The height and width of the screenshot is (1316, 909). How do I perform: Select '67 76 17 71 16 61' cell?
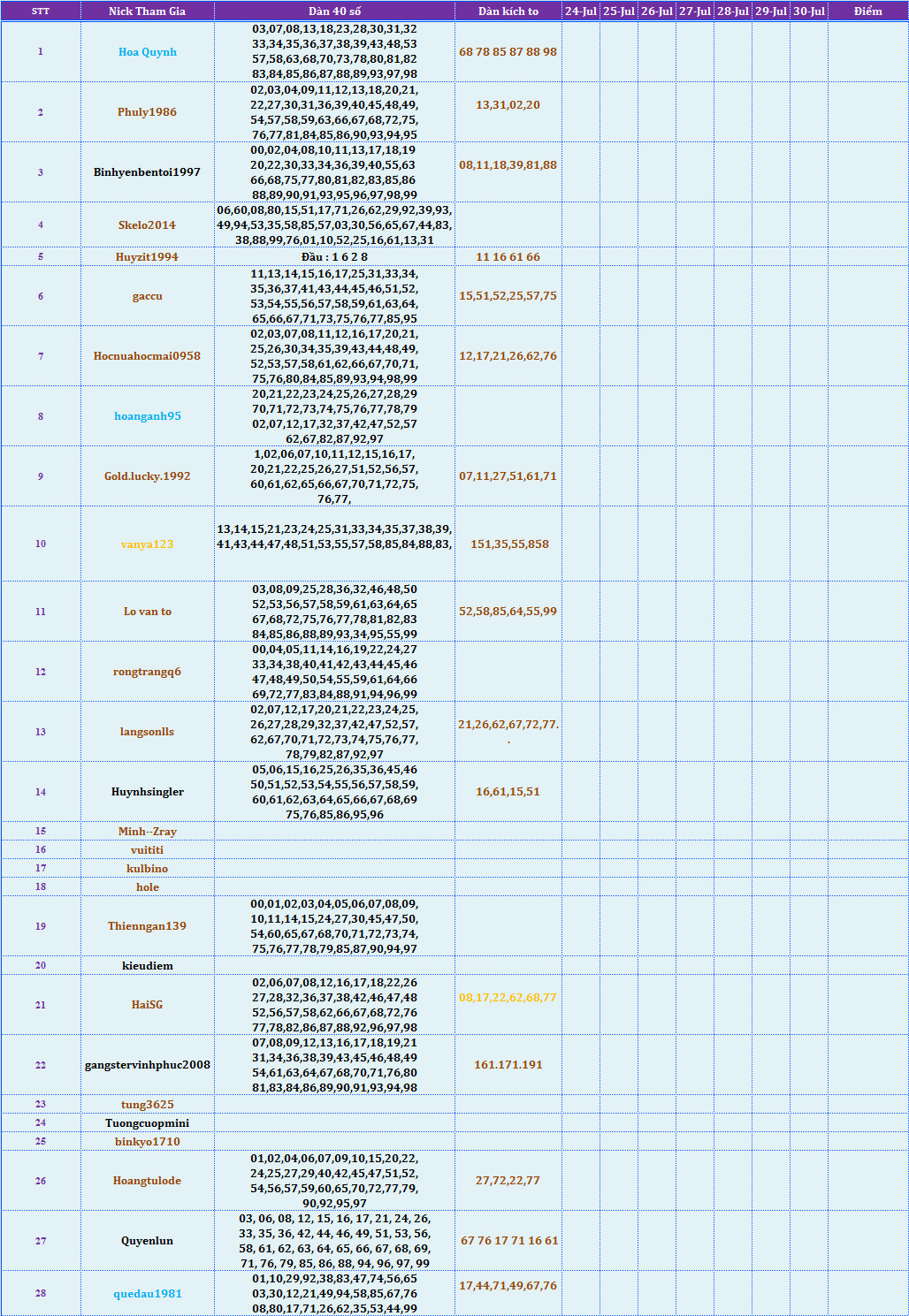coord(509,1241)
